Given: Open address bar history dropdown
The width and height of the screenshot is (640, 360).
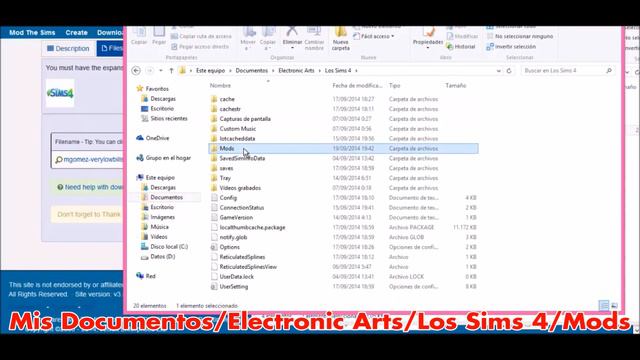Looking at the screenshot, I should (499, 71).
